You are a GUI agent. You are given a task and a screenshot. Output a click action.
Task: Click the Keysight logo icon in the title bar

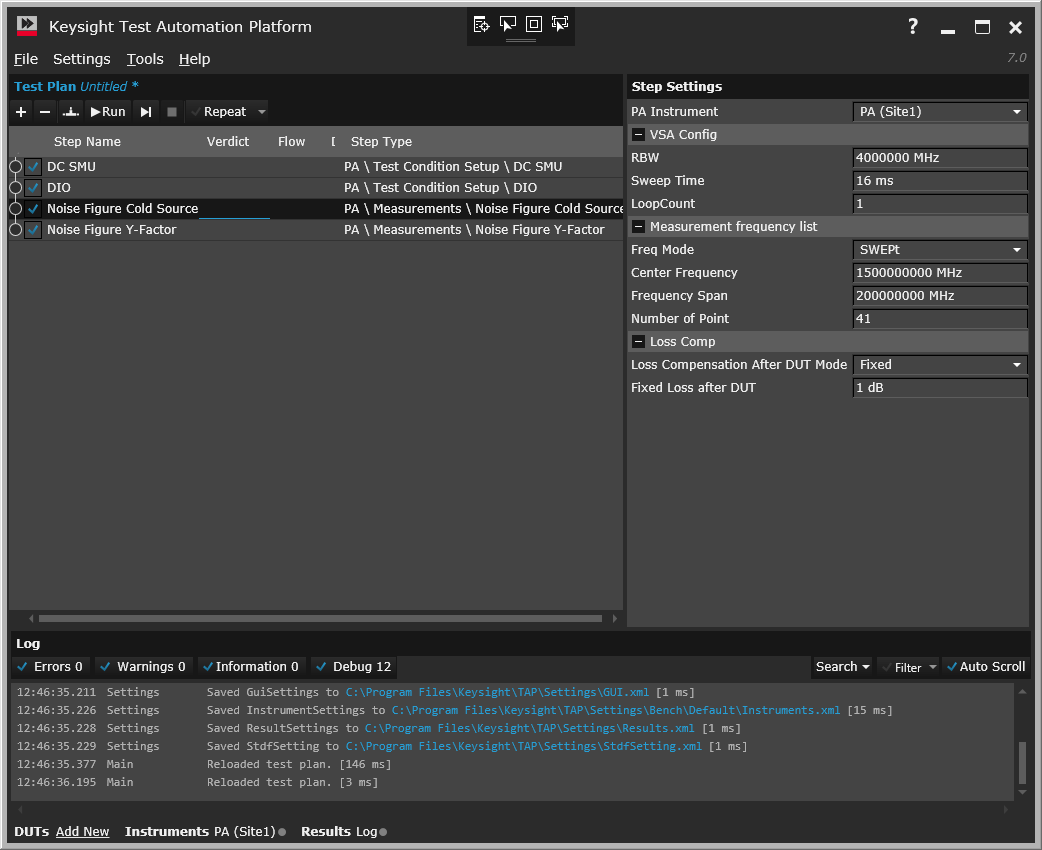27,27
